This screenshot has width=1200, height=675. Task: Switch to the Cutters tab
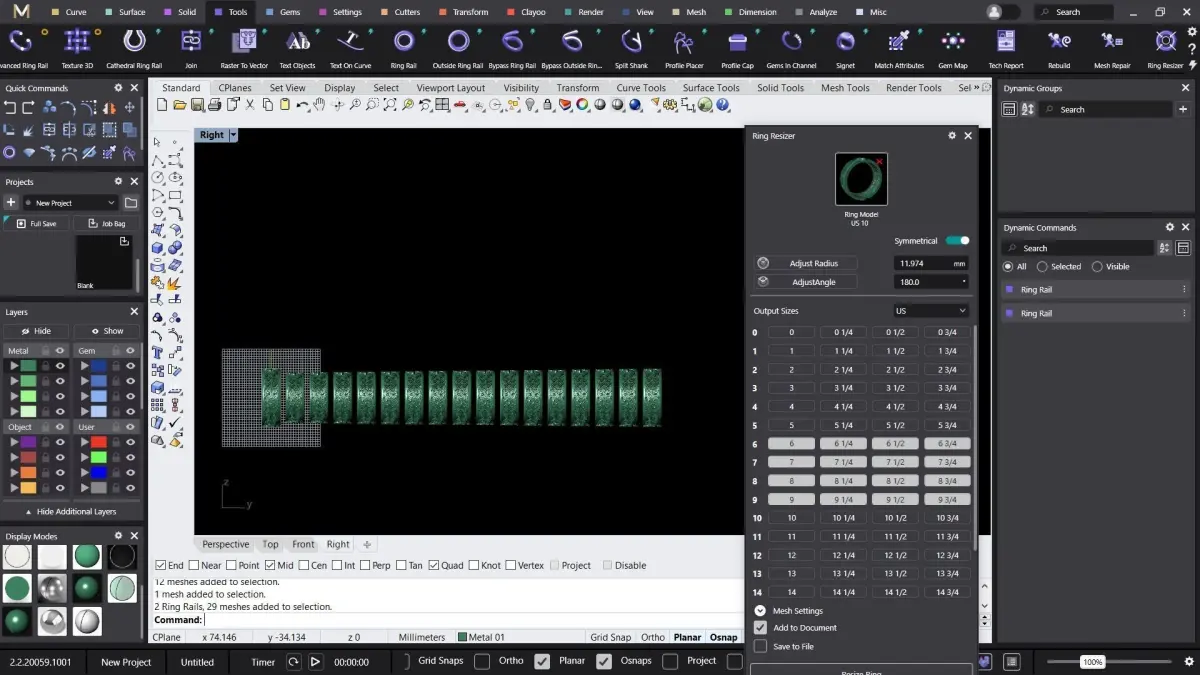[400, 12]
